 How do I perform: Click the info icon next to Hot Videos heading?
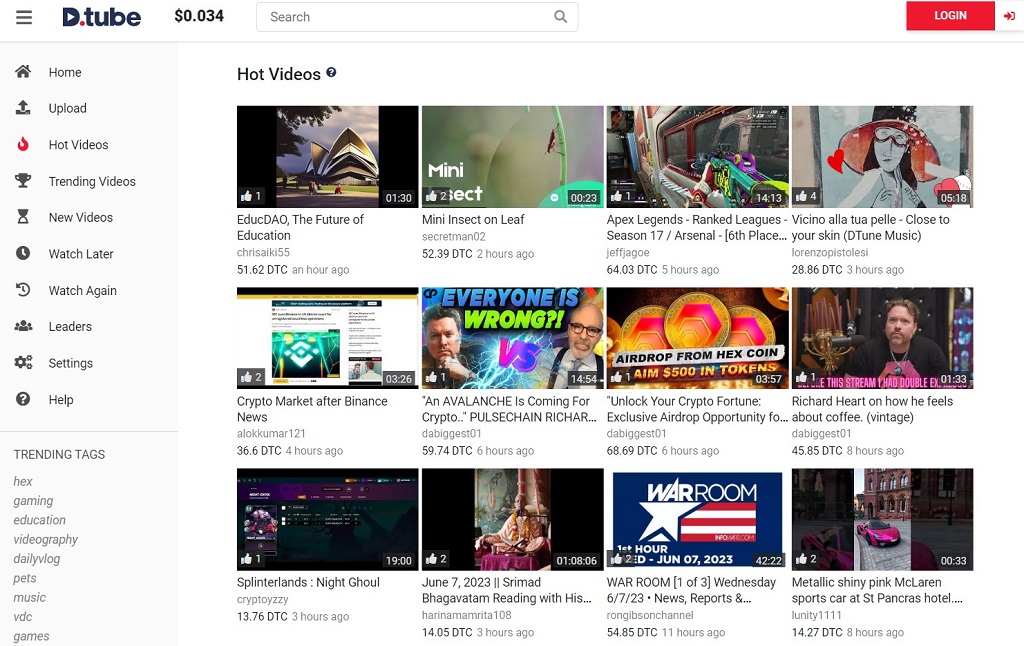331,73
